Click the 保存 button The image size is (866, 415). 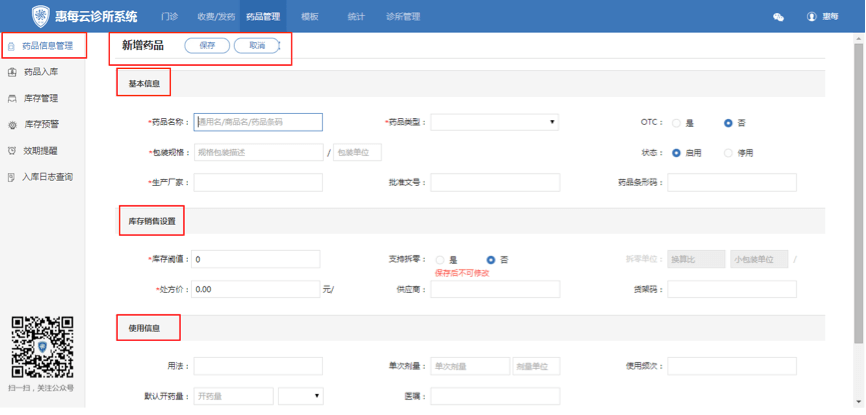coord(207,46)
